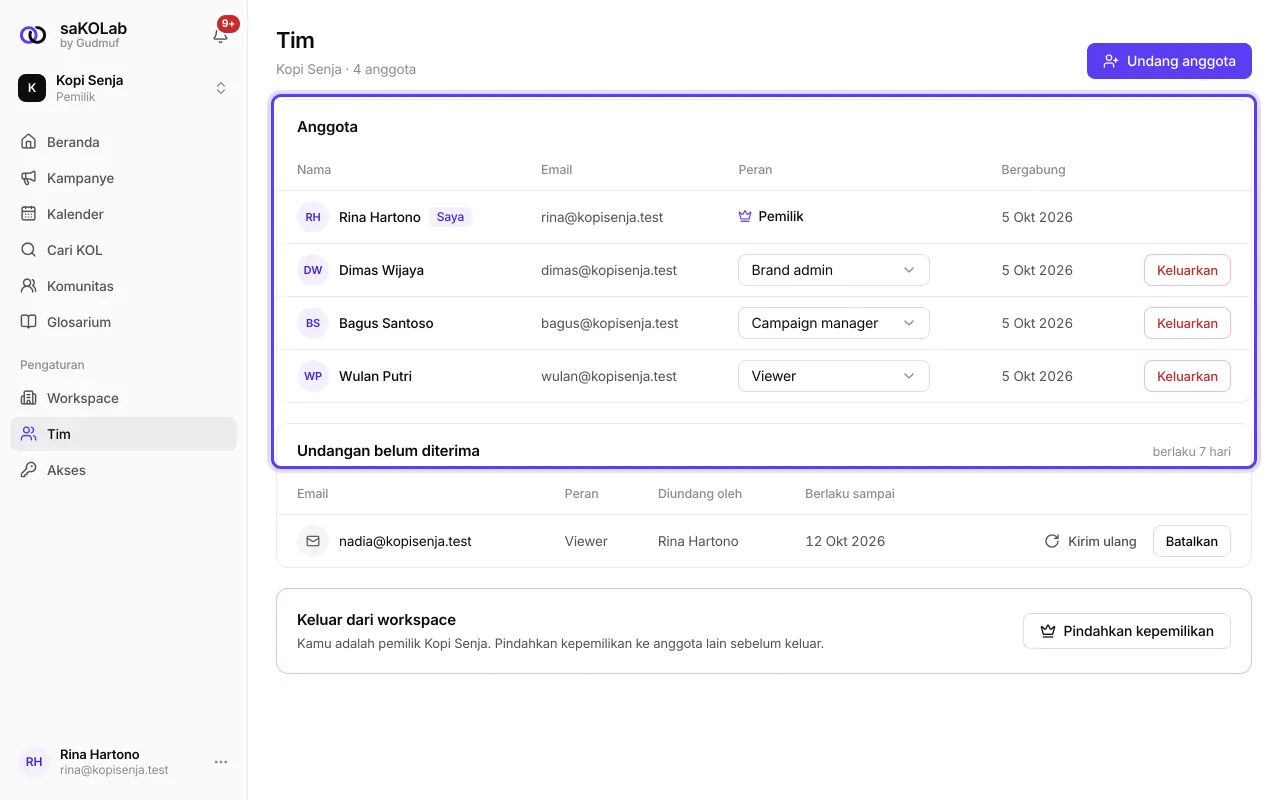Click the BS avatar for Bagus Santoso
The width and height of the screenshot is (1280, 800).
313,323
